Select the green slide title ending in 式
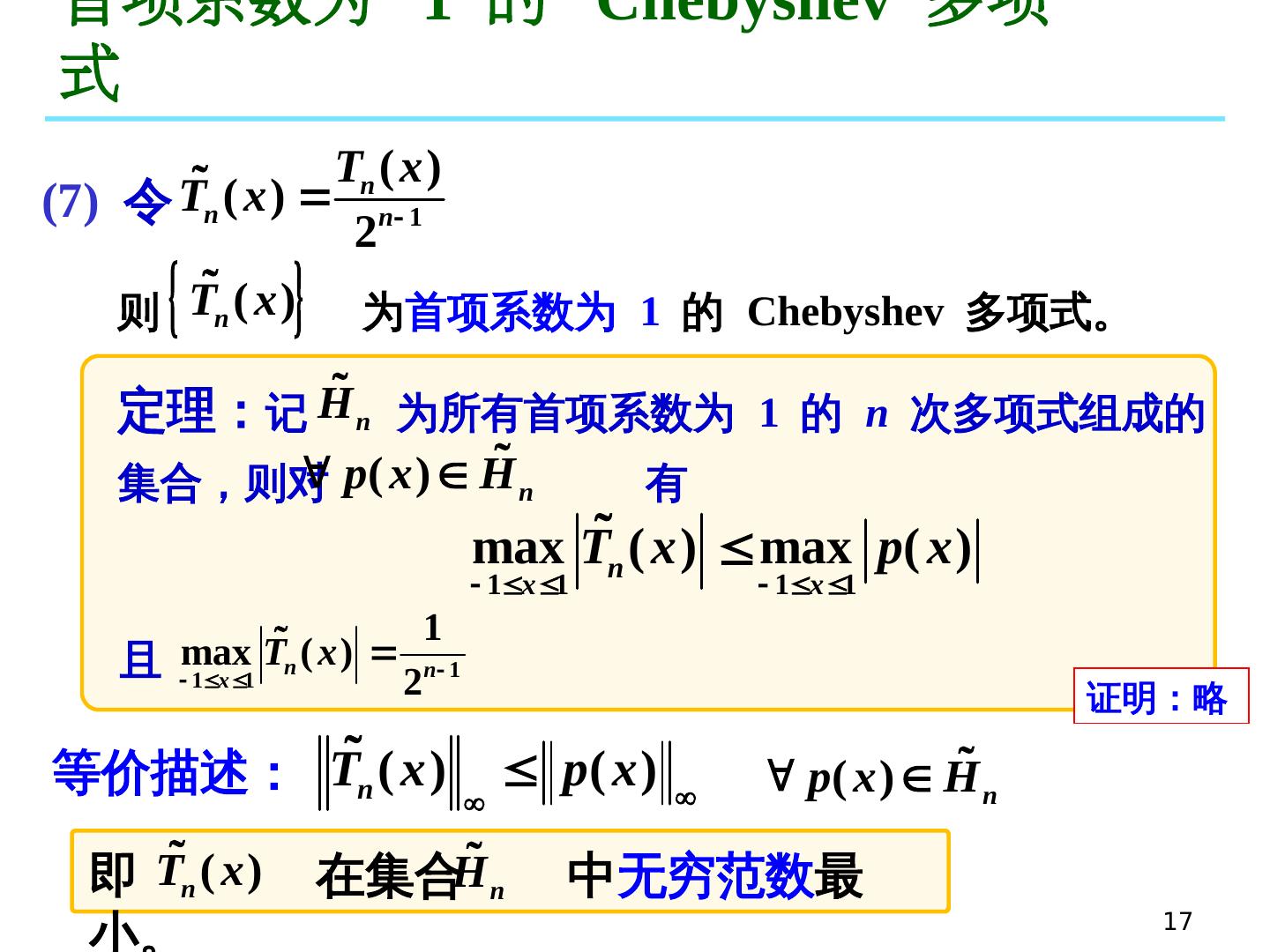Screen dimensions: 1270x952 88,75
